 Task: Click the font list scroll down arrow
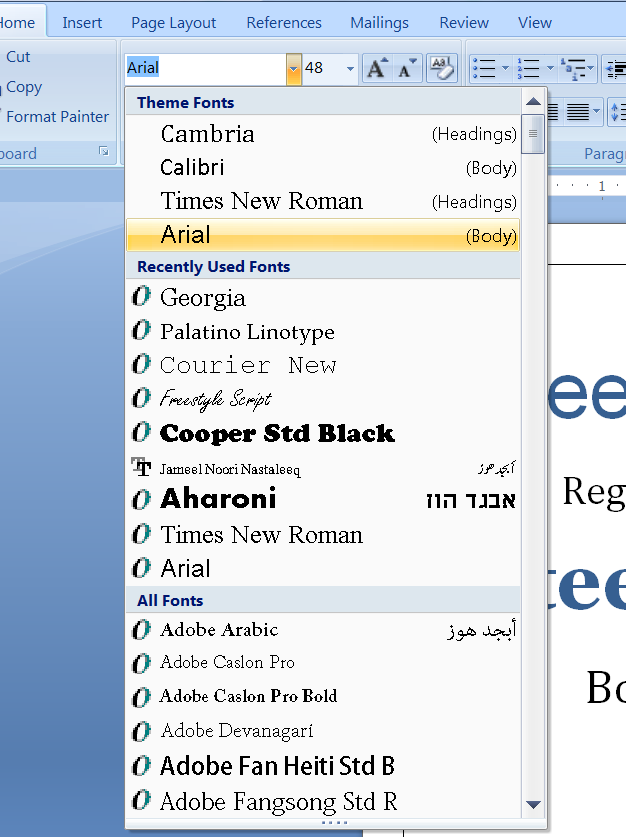533,804
